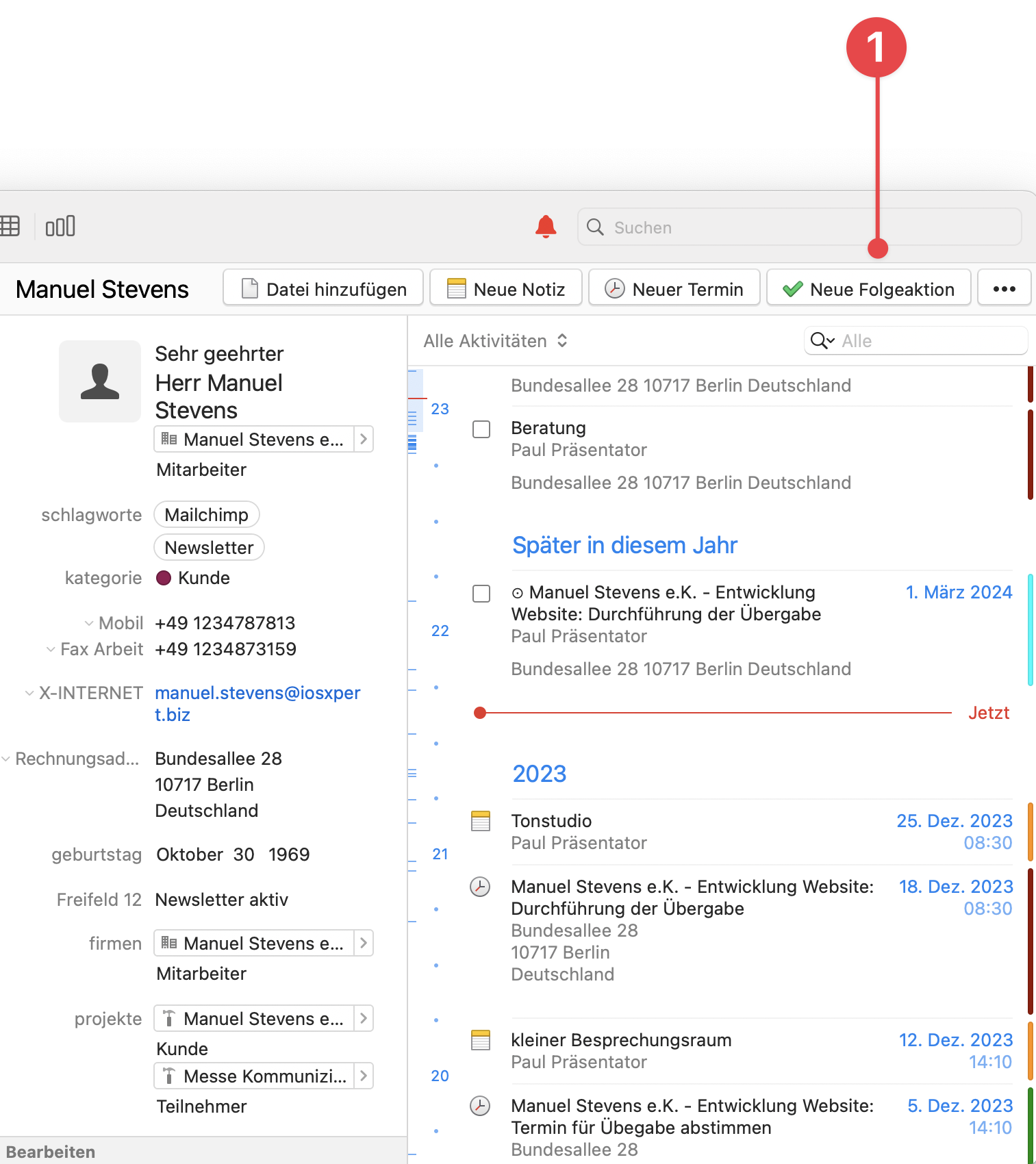Open the bar chart statistics view
Screen dimensions: 1036x1164
60,227
